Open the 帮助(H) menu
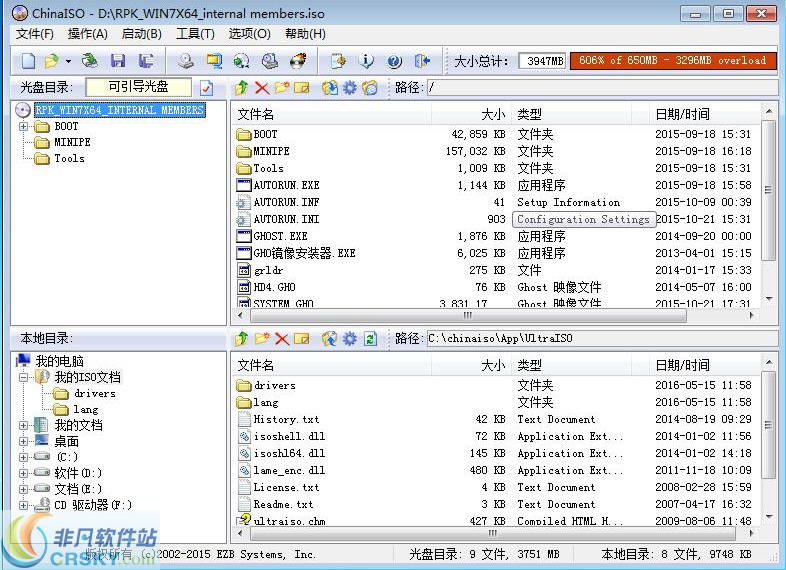 (305, 34)
